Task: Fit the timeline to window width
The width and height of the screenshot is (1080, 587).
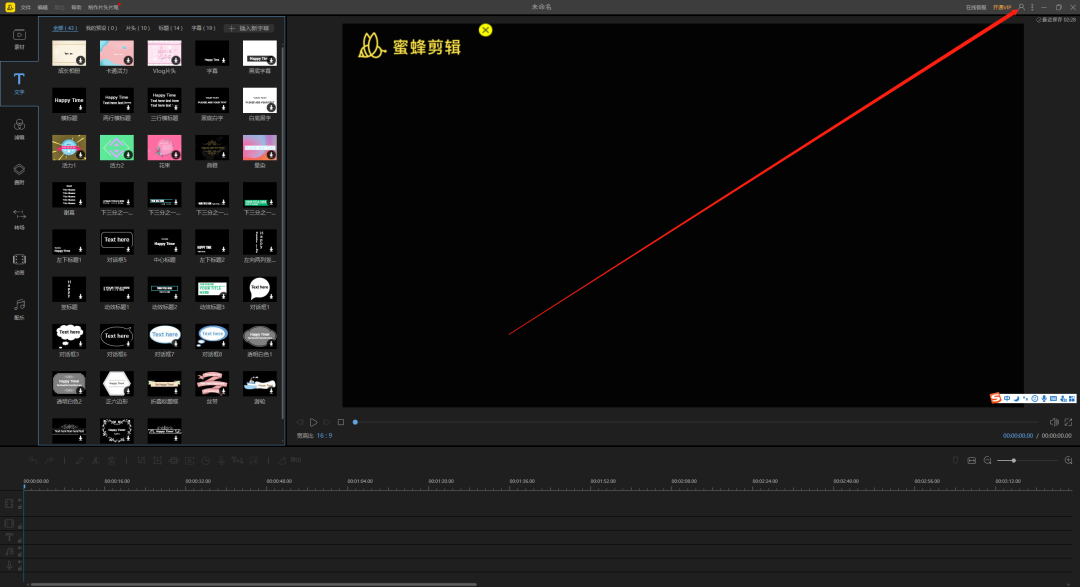Action: pyautogui.click(x=972, y=460)
